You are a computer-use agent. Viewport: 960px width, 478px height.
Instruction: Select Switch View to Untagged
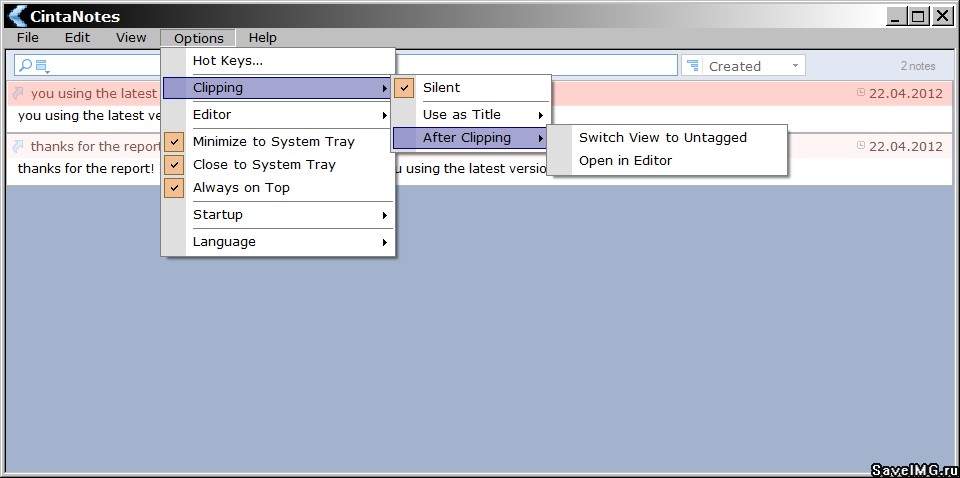tap(662, 138)
